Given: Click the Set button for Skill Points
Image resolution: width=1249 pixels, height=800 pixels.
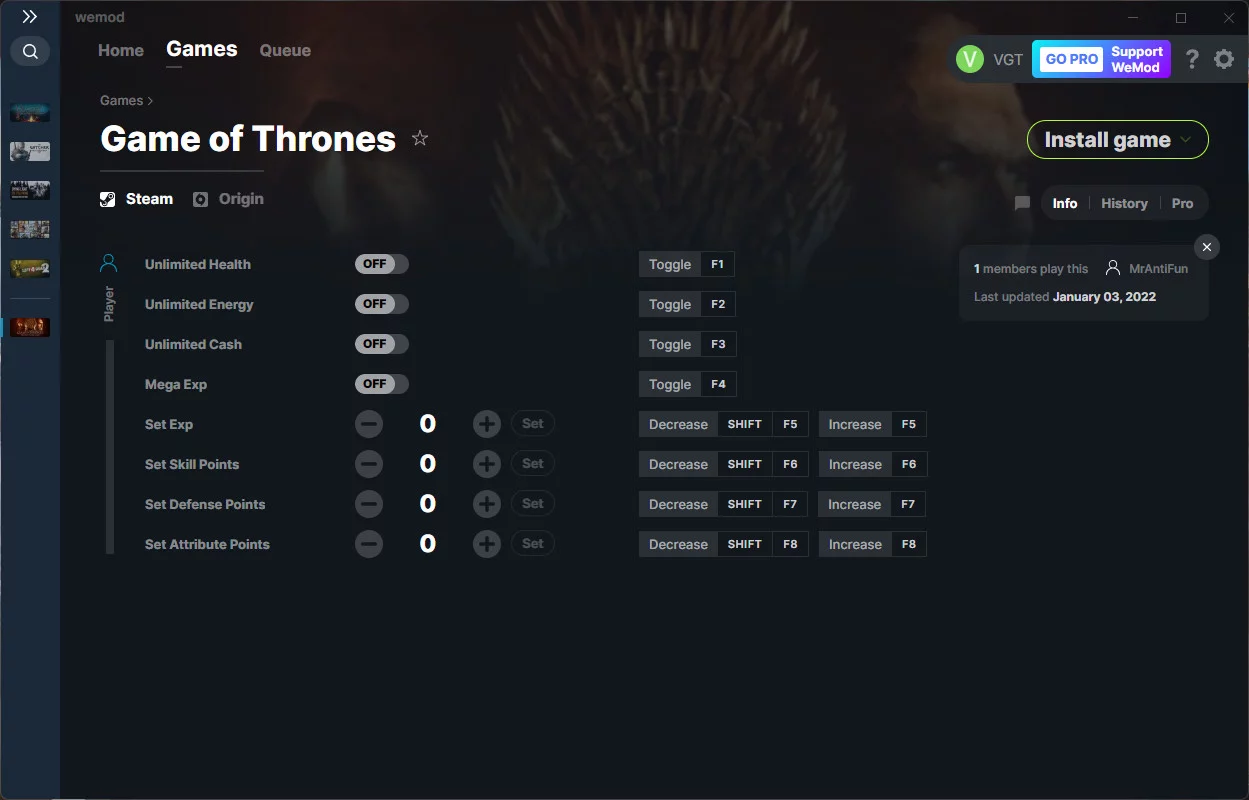Looking at the screenshot, I should tap(533, 464).
